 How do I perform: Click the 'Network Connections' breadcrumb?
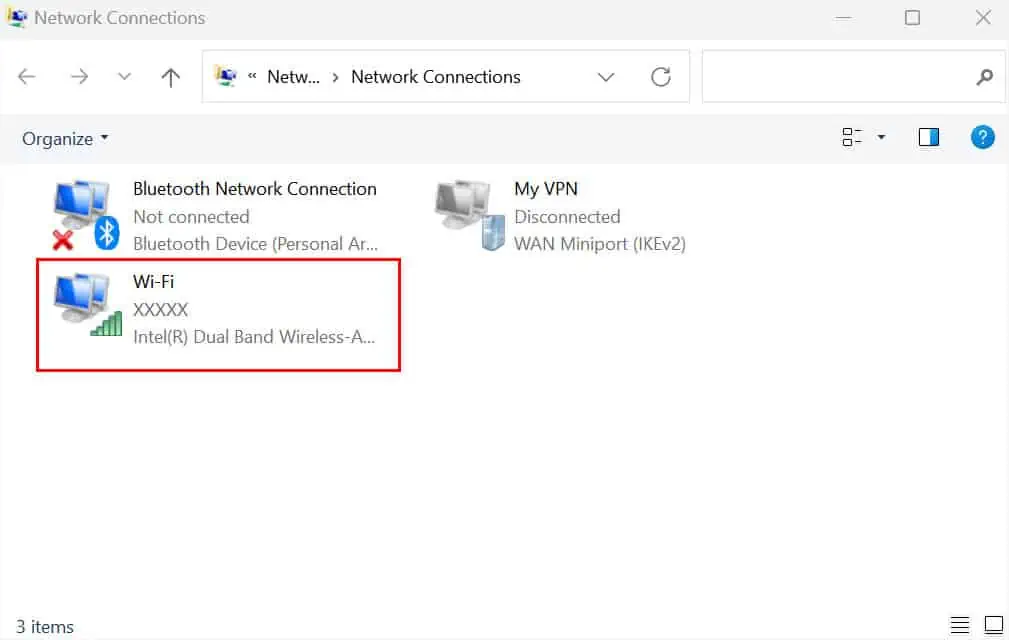coord(436,77)
